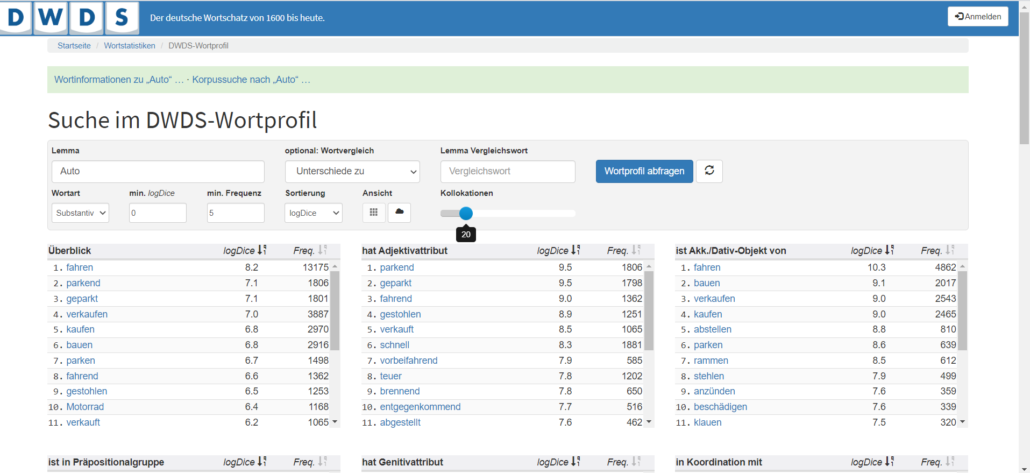
Task: Switch to word cloud view icon
Action: pos(399,212)
